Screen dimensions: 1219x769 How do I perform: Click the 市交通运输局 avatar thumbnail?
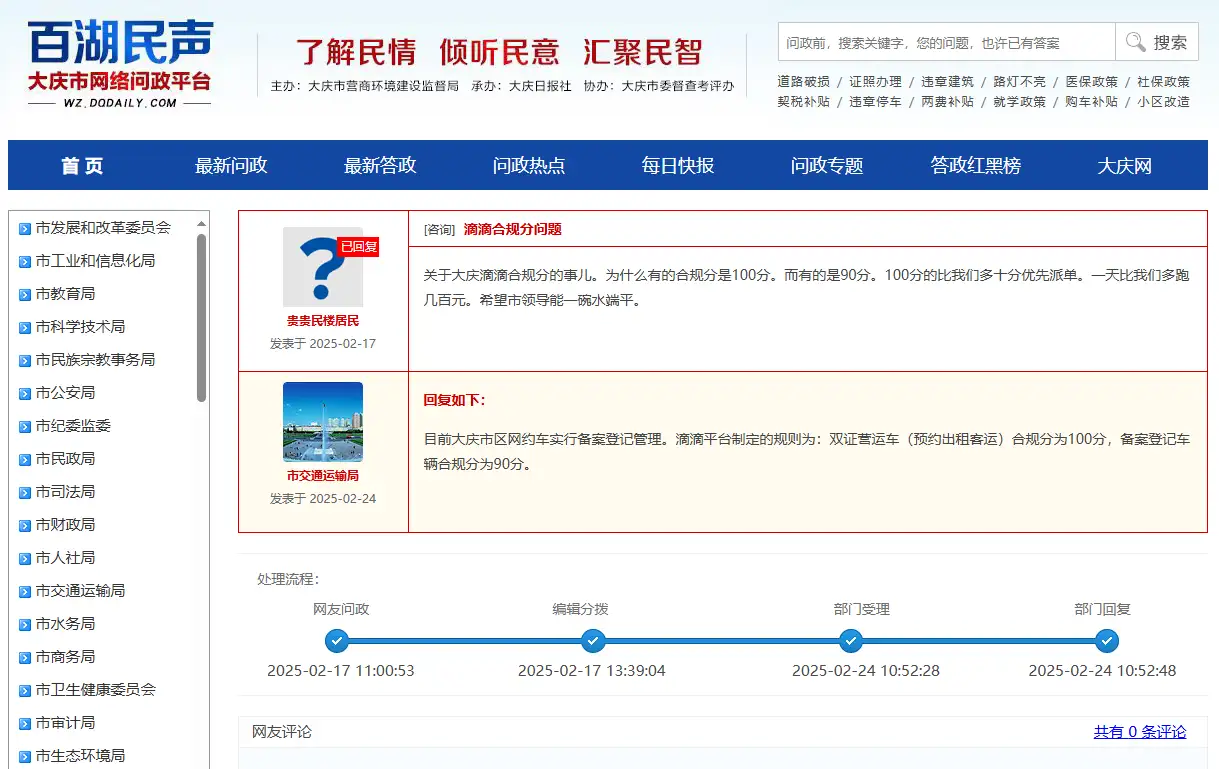point(322,424)
